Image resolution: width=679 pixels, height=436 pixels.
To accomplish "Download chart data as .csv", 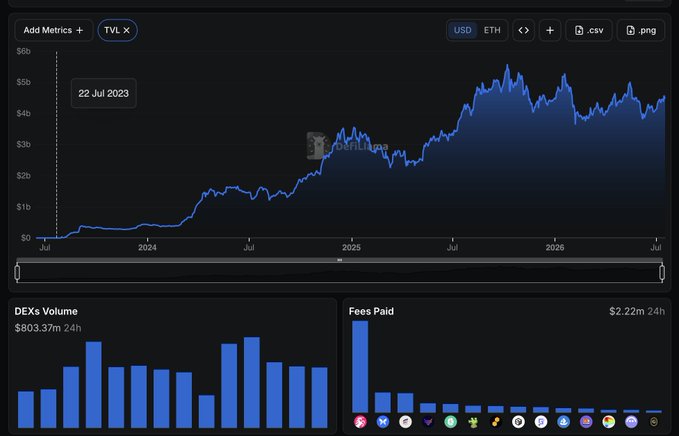I will tap(589, 30).
